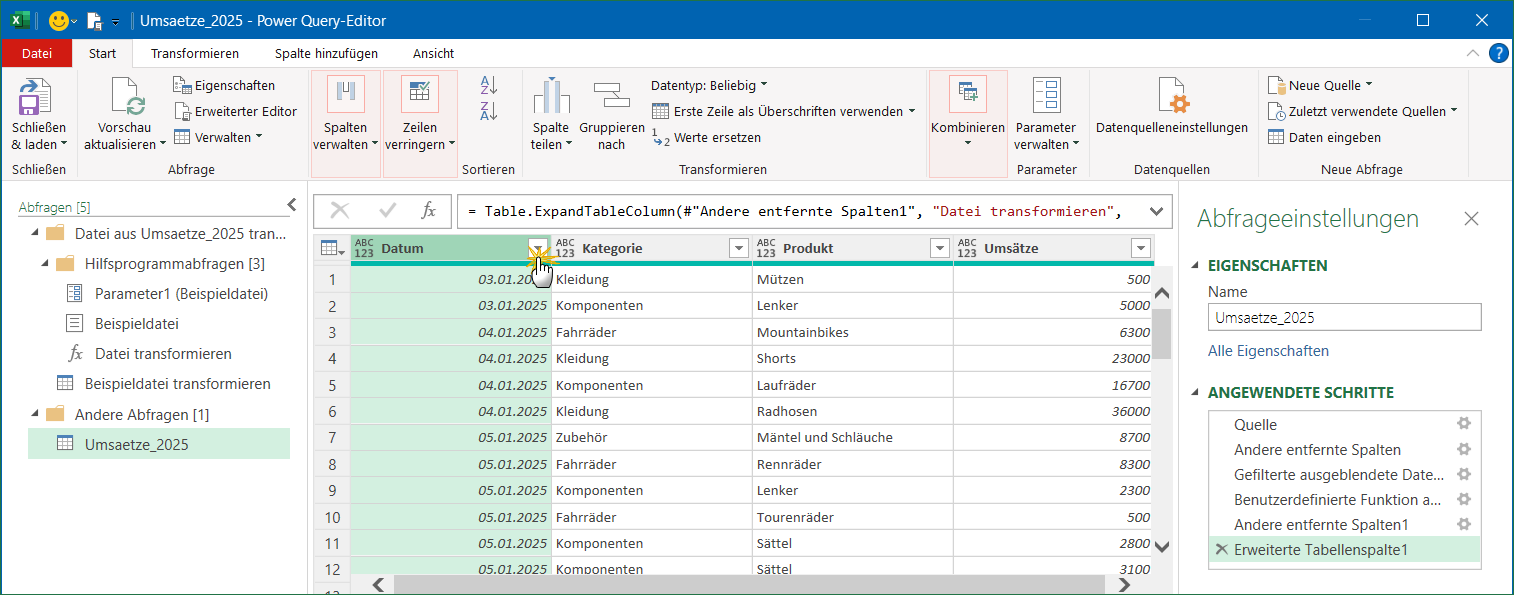Click Werte ersetzen button

point(706,137)
